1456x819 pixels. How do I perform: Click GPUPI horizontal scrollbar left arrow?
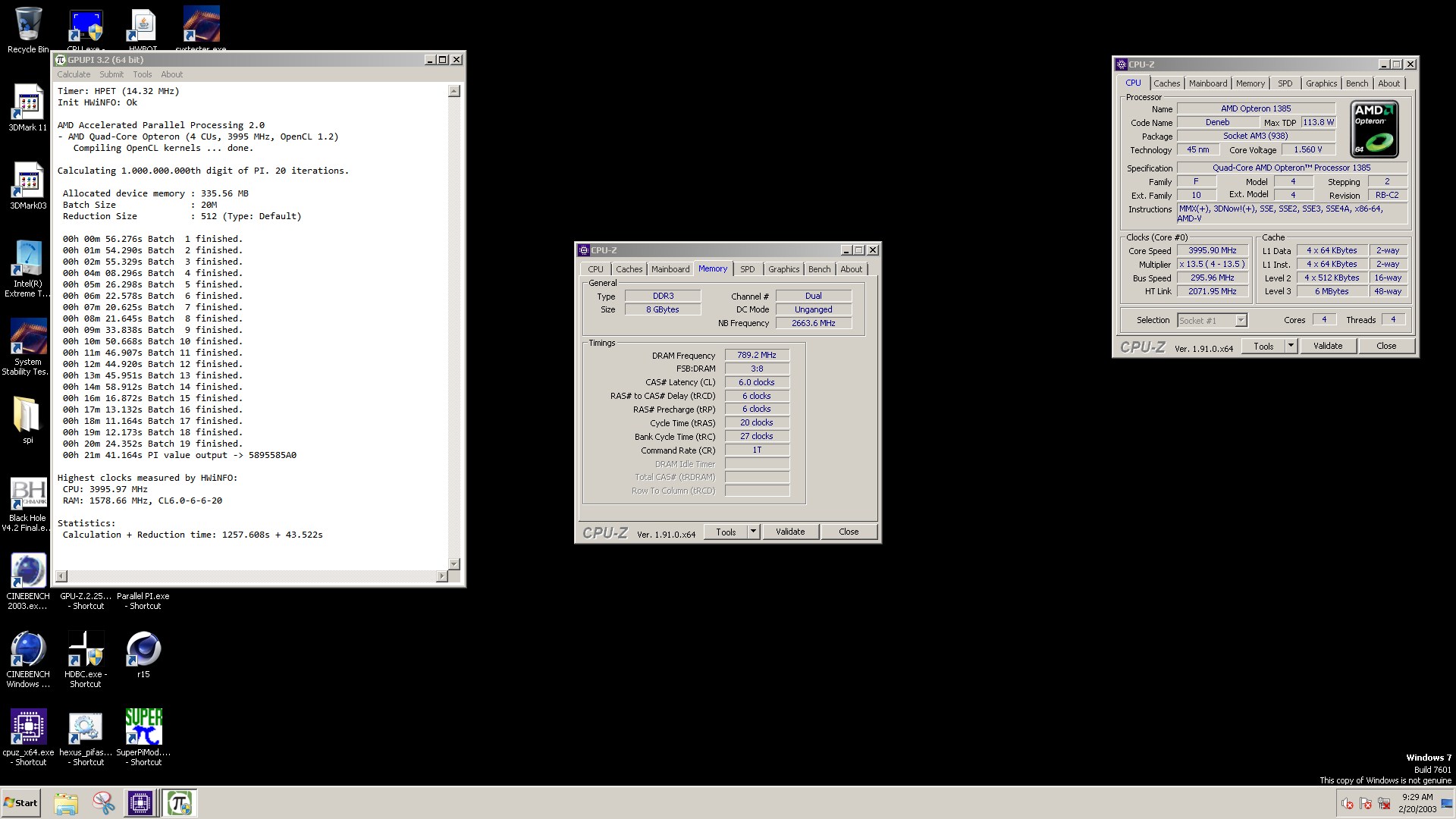tap(61, 576)
